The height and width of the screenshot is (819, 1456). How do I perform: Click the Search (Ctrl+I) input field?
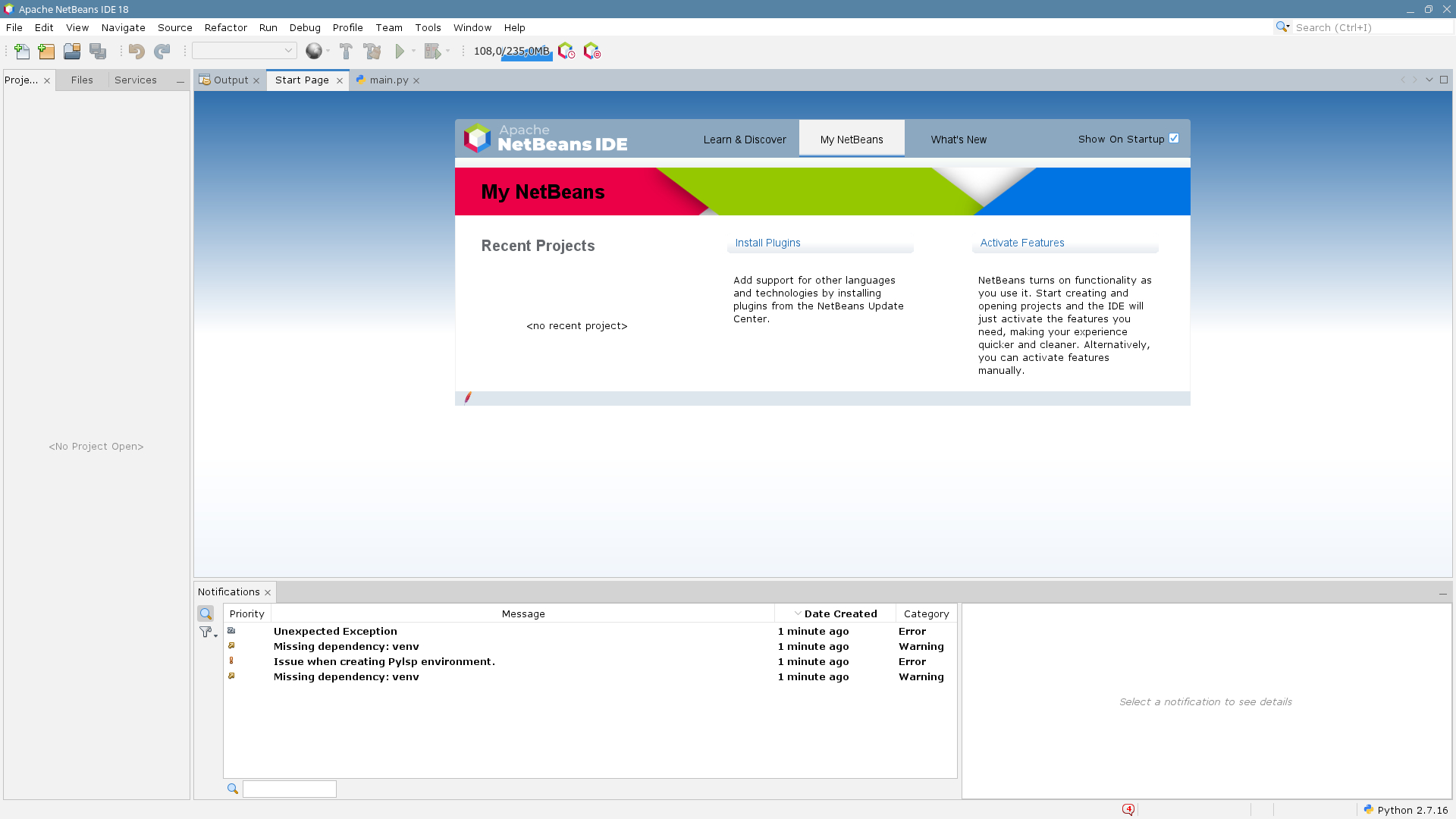(1373, 27)
